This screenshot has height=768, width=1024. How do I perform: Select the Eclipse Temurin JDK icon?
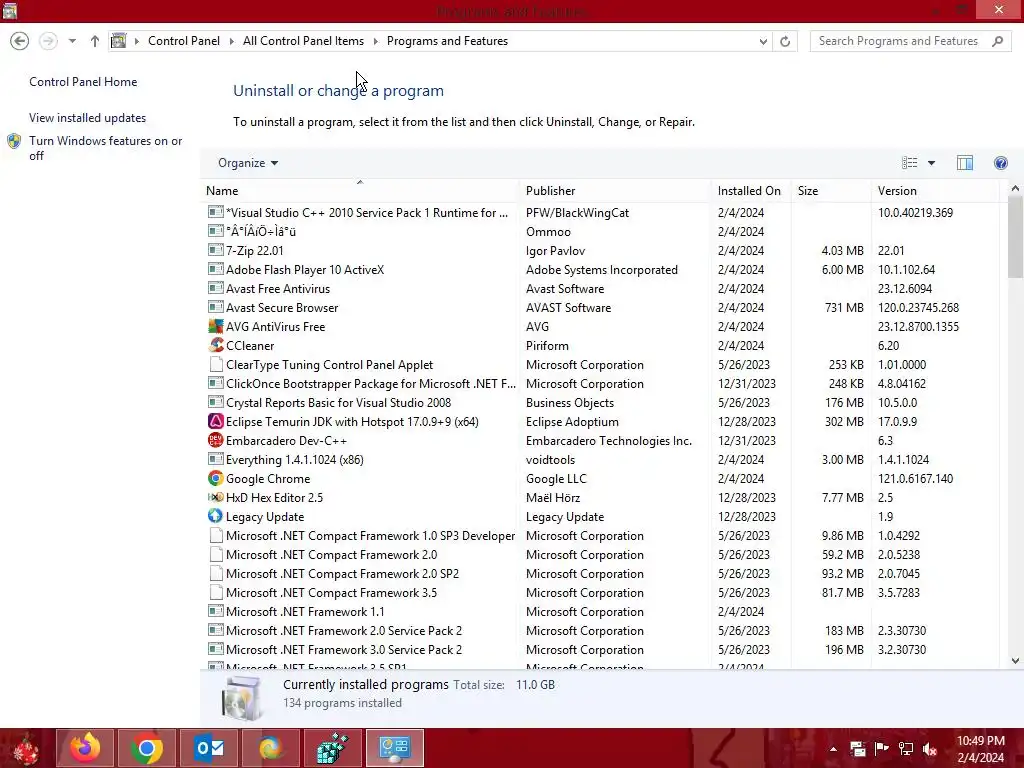[x=216, y=421]
